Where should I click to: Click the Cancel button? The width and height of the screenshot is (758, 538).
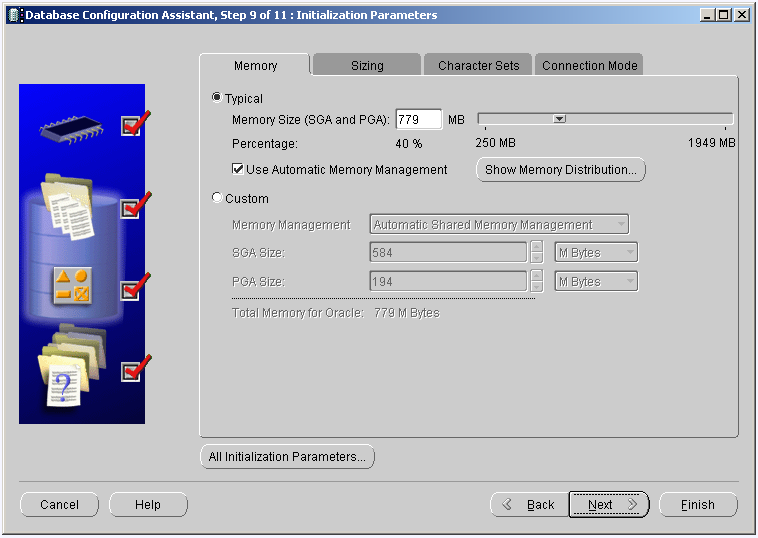[59, 505]
